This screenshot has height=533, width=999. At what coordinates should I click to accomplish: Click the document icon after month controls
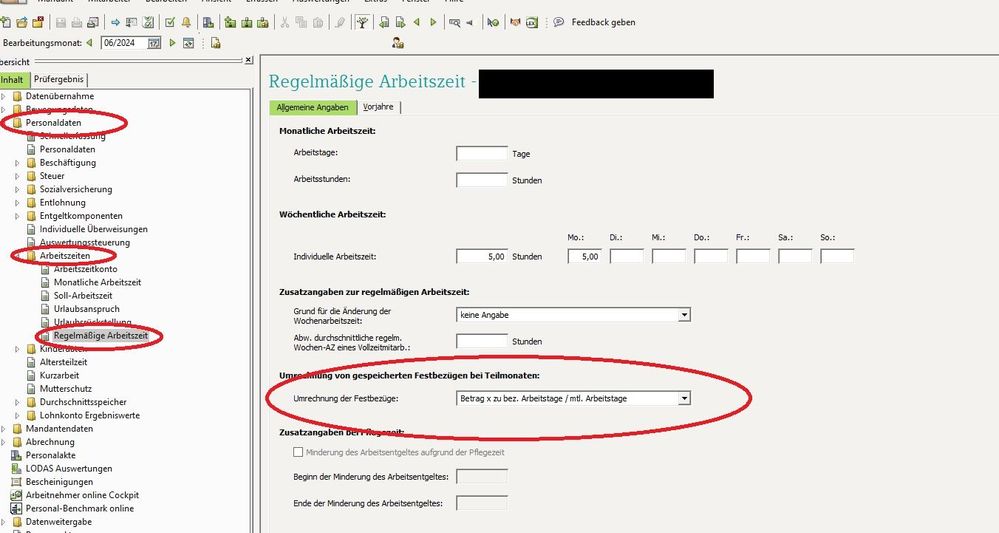click(x=215, y=43)
